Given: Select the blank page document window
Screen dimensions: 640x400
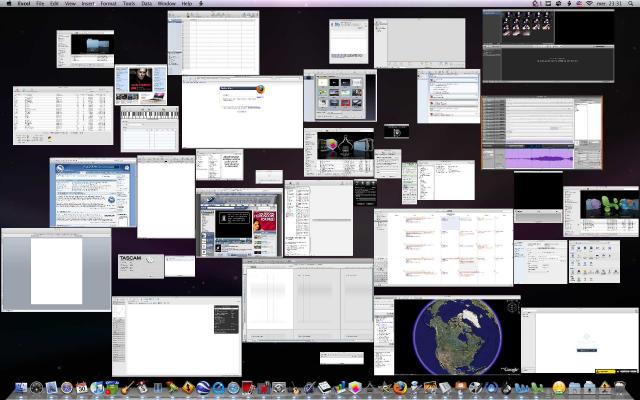Looking at the screenshot, I should pos(56,270).
